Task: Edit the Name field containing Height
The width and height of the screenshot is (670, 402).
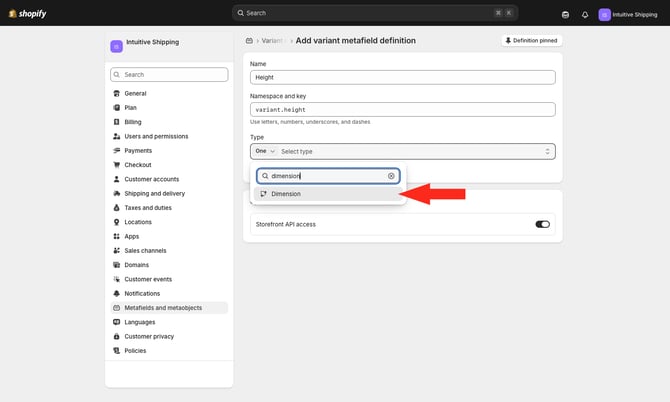Action: click(x=403, y=77)
